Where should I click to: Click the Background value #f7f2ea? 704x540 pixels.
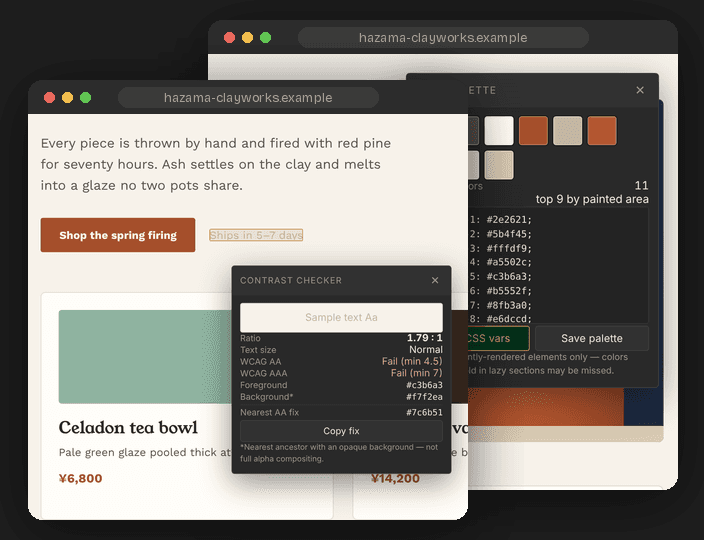tap(424, 397)
